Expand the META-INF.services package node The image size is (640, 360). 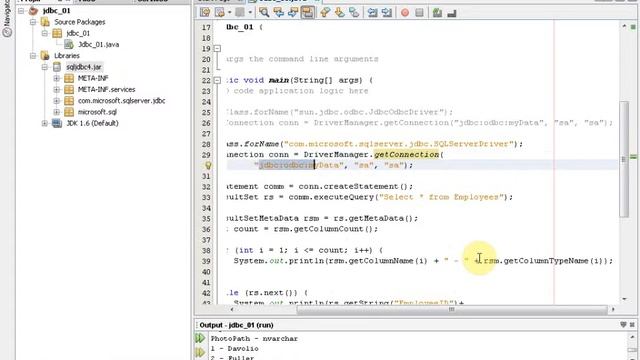[x=57, y=89]
